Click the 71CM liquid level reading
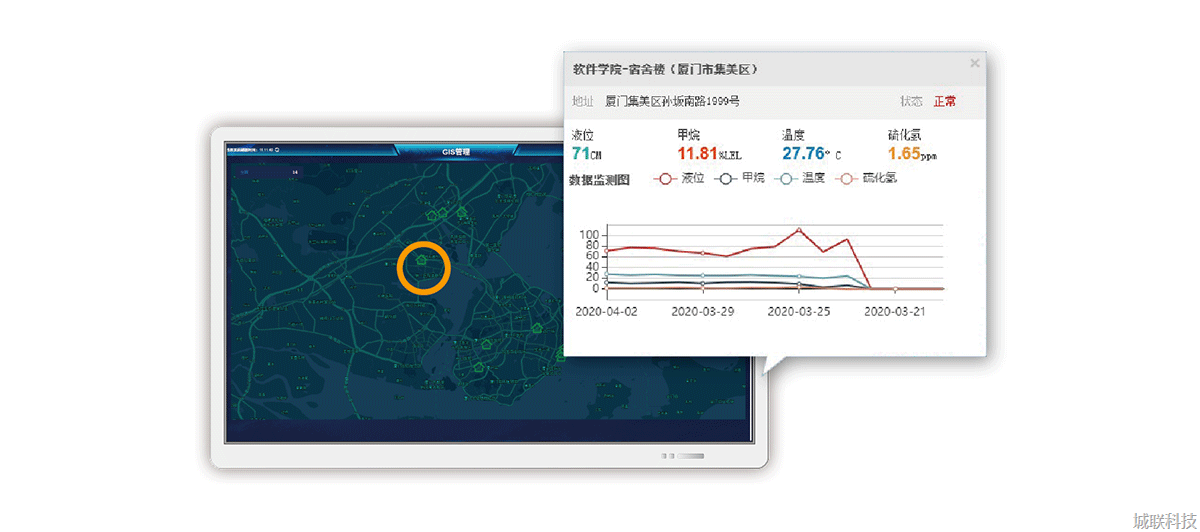This screenshot has width=1200, height=532. [x=587, y=153]
